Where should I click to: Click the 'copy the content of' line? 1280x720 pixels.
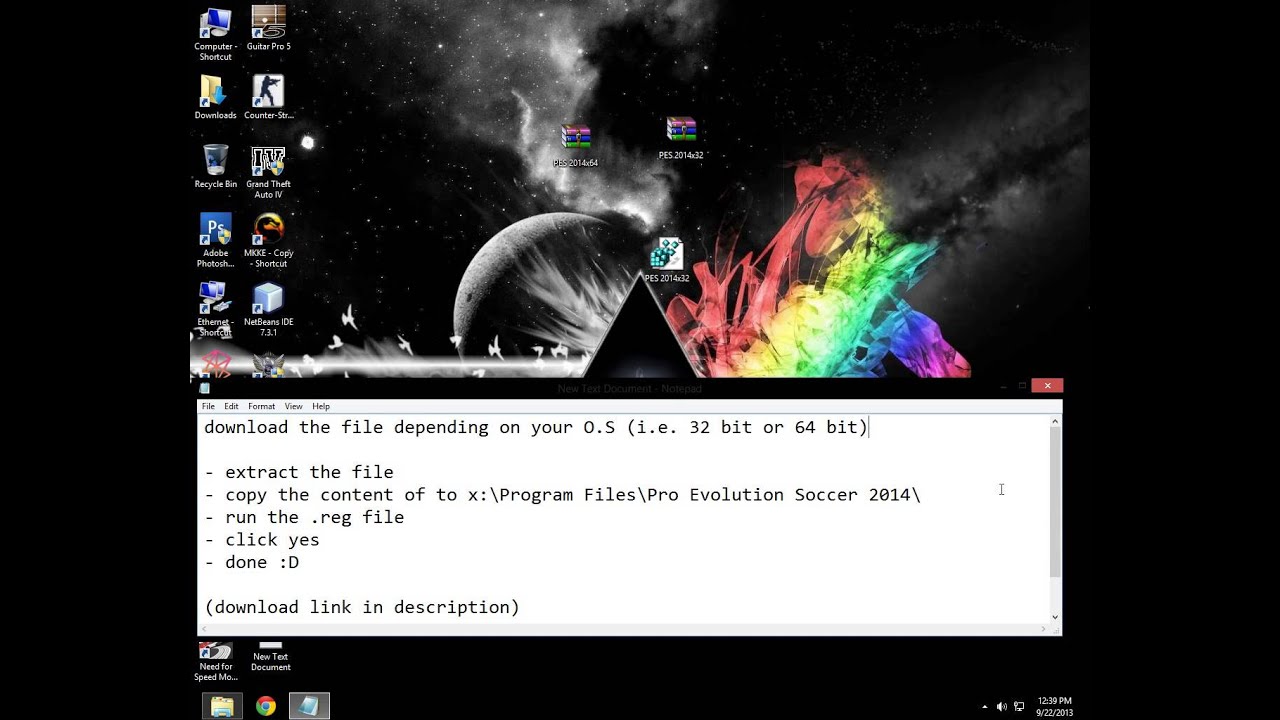click(562, 494)
